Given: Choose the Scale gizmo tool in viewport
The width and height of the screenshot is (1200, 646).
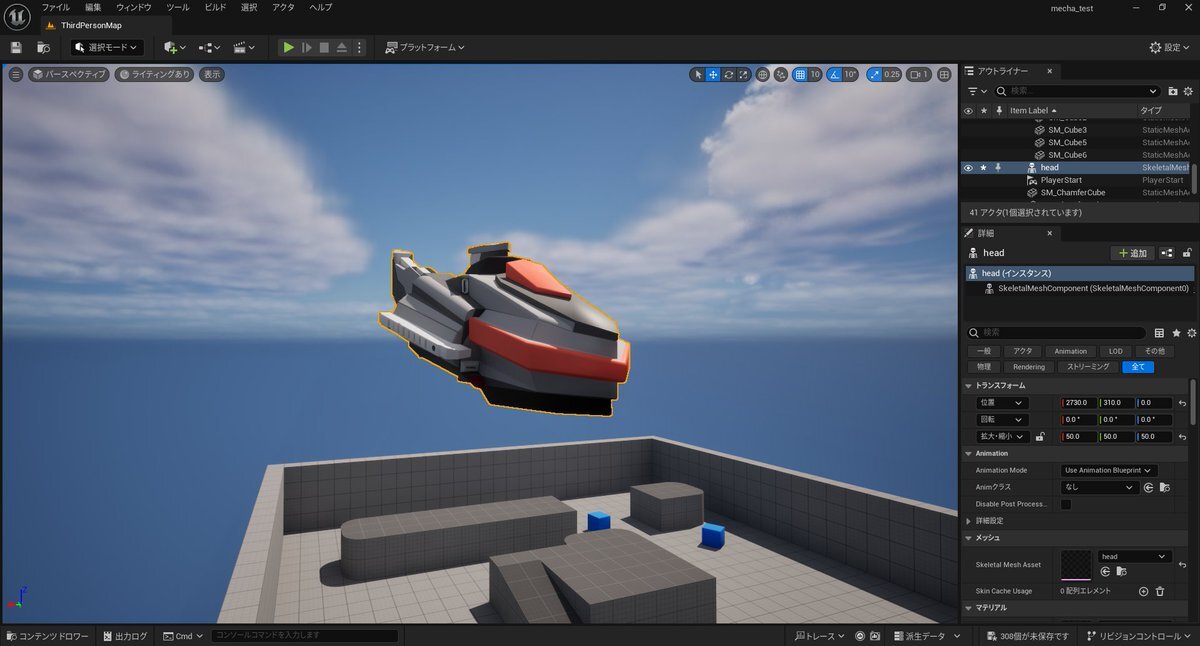Looking at the screenshot, I should coord(743,74).
